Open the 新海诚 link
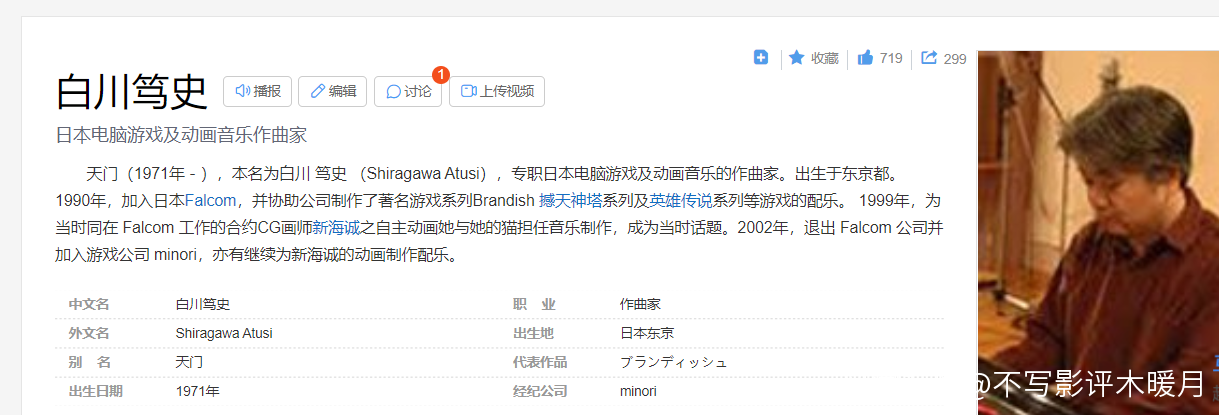The height and width of the screenshot is (415, 1219). tap(336, 227)
